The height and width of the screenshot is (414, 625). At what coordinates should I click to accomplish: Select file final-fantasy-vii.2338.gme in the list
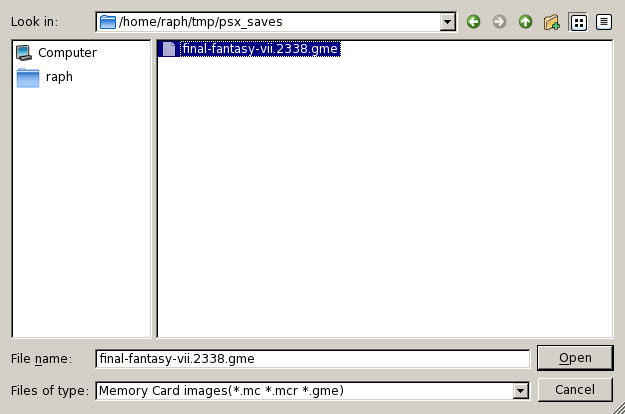point(250,49)
